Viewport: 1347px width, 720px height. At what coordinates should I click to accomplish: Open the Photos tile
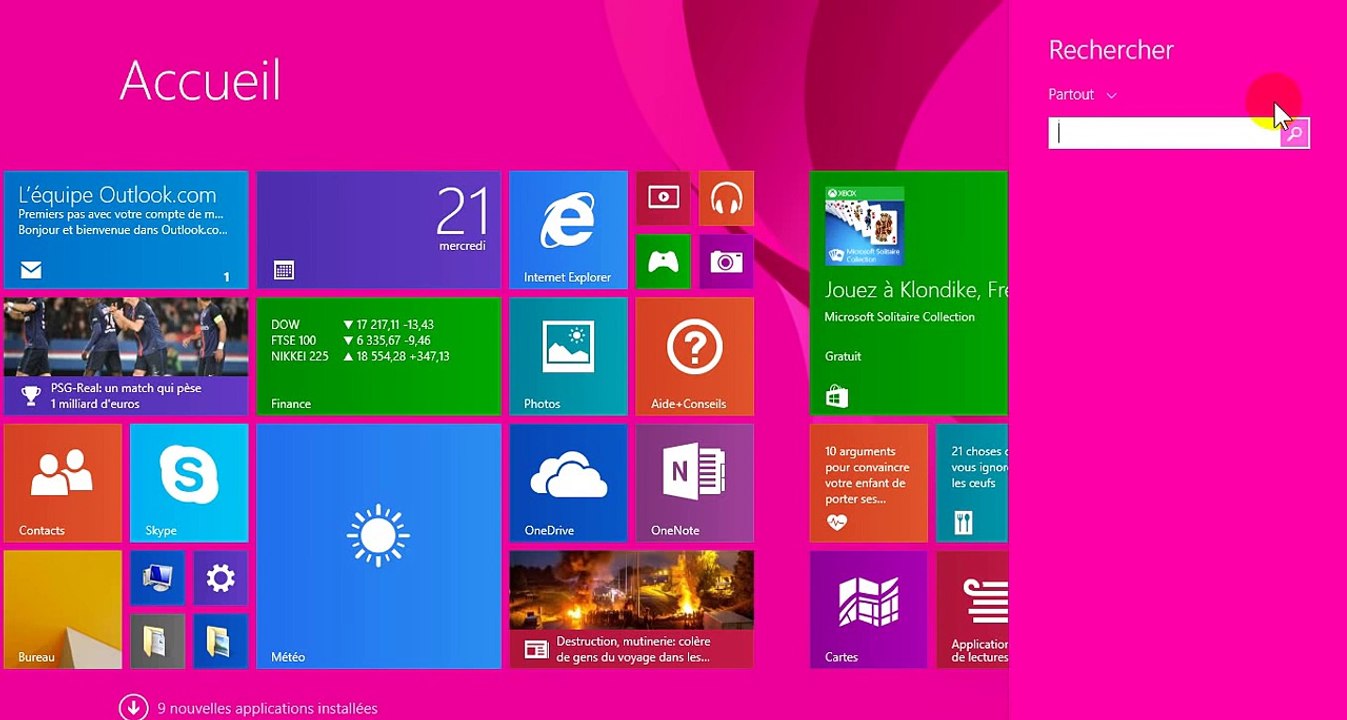[568, 356]
